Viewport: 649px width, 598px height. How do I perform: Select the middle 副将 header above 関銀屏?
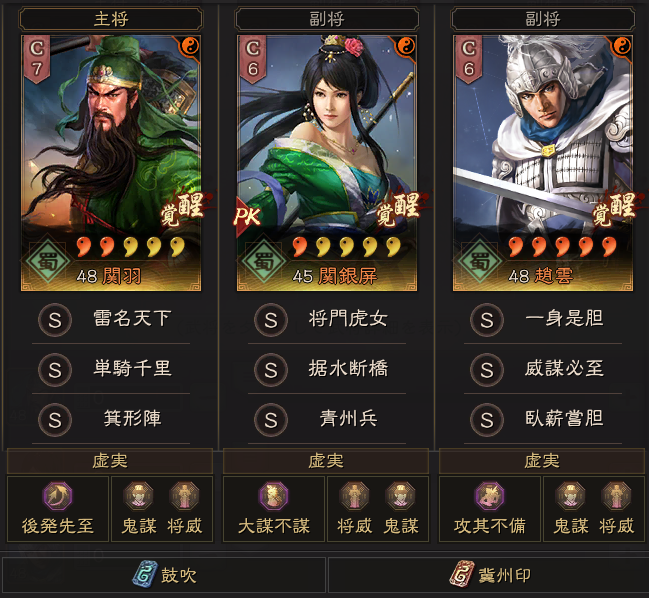tap(327, 19)
